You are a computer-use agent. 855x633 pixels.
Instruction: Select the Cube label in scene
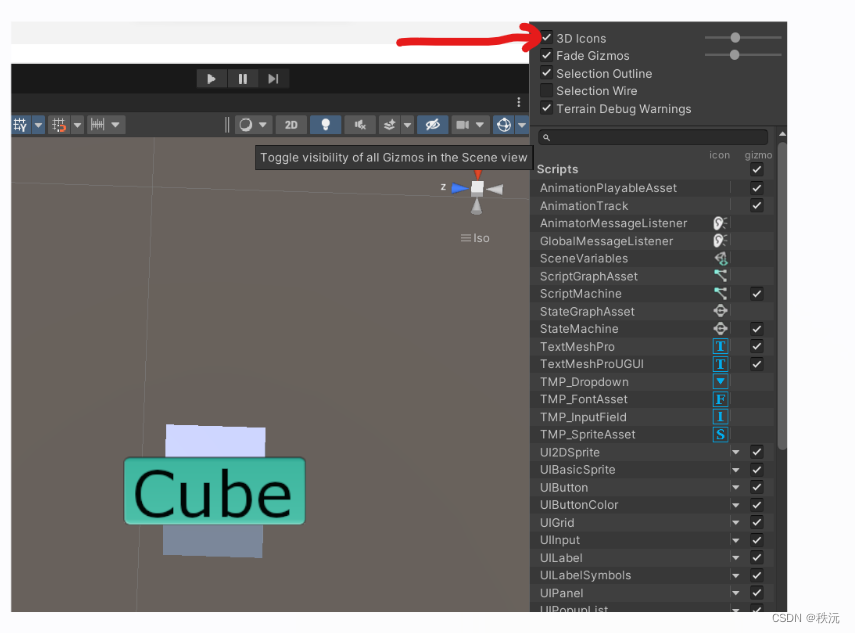[214, 491]
